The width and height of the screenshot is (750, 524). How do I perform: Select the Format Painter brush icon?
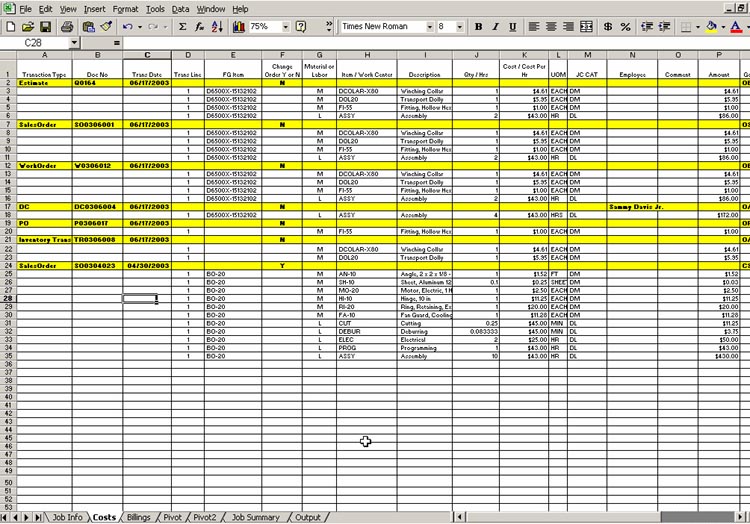click(x=106, y=26)
